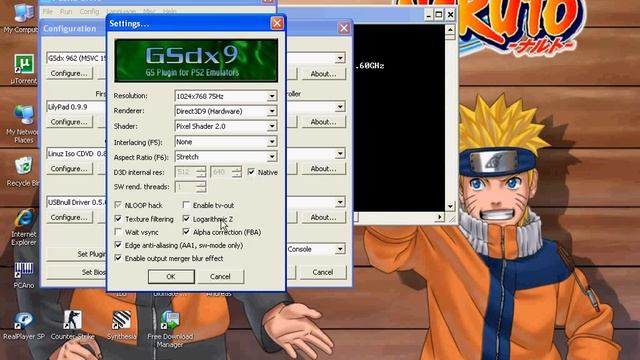The image size is (640, 360).
Task: Click About next to GSdx row
Action: point(323,74)
